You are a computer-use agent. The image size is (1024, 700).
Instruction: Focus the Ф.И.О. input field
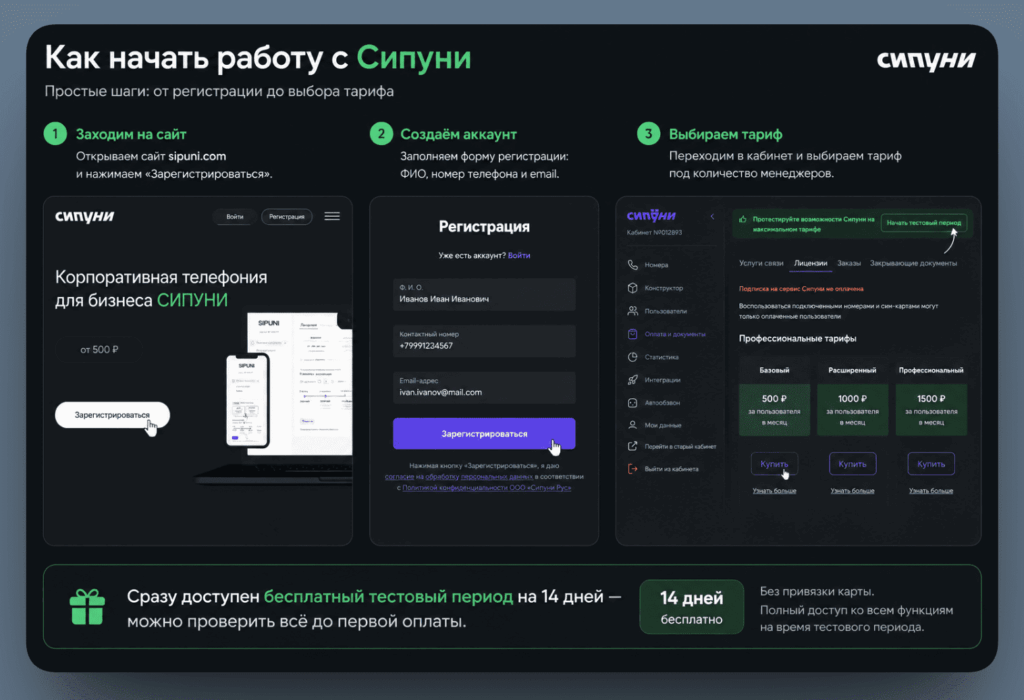484,294
